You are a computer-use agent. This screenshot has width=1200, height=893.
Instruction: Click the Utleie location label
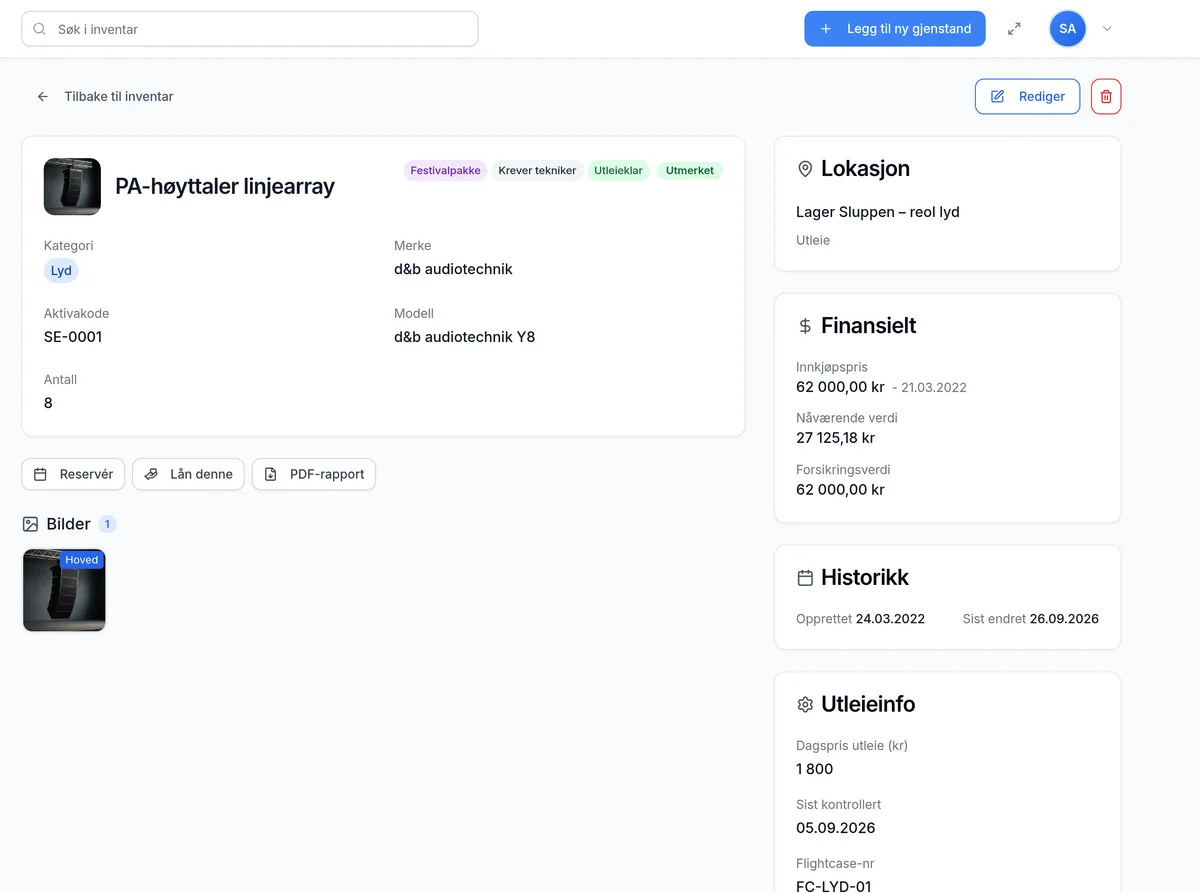813,240
